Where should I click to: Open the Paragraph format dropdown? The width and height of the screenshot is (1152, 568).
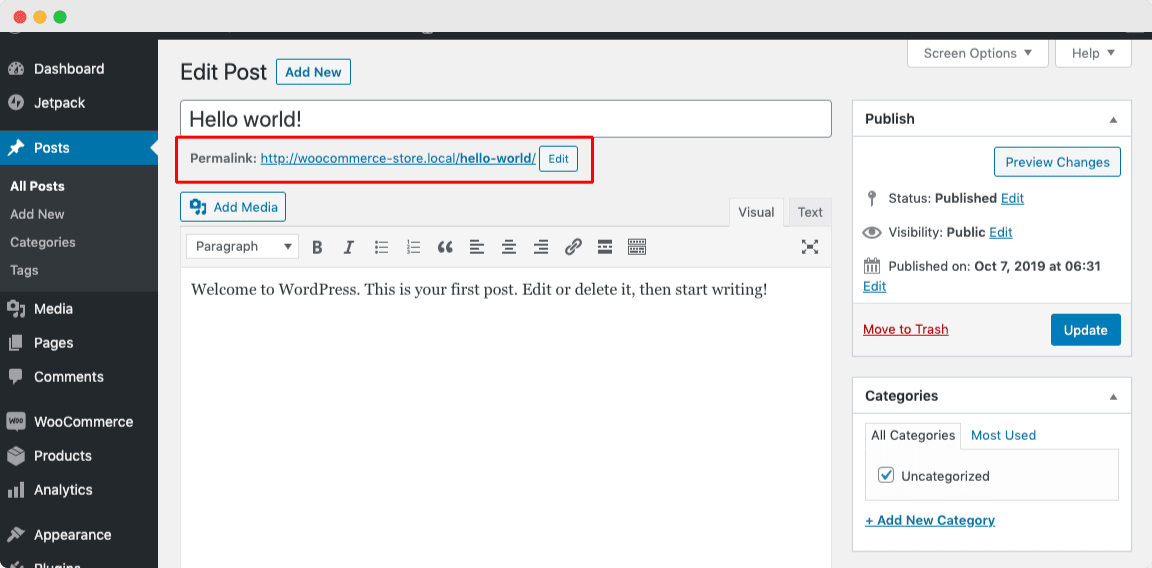(242, 247)
